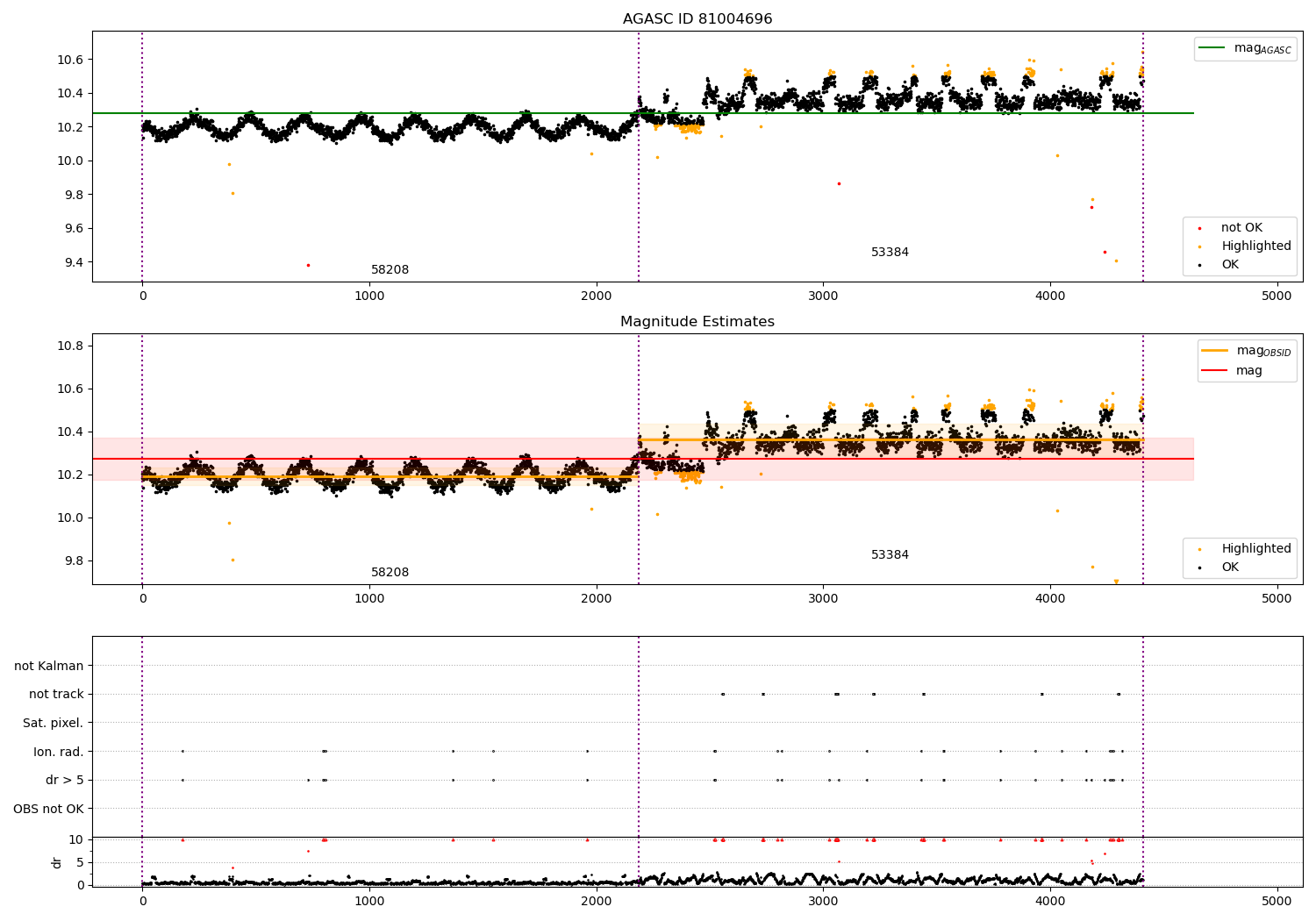Click the green line sample in top legend
This screenshot has height=921, width=1316.
[1212, 48]
